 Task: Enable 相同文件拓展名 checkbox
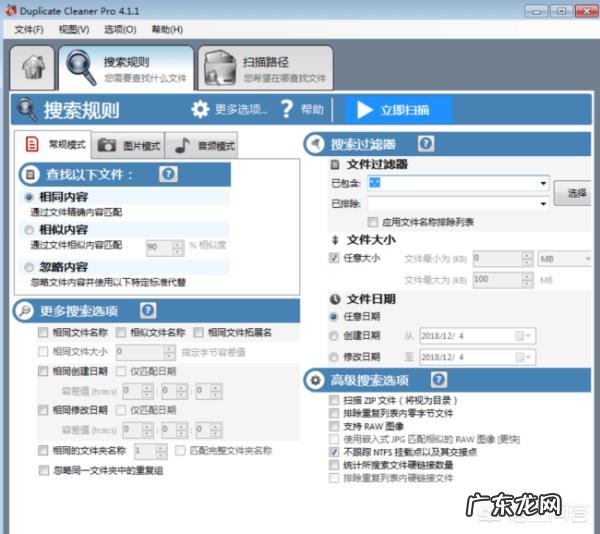[x=199, y=332]
